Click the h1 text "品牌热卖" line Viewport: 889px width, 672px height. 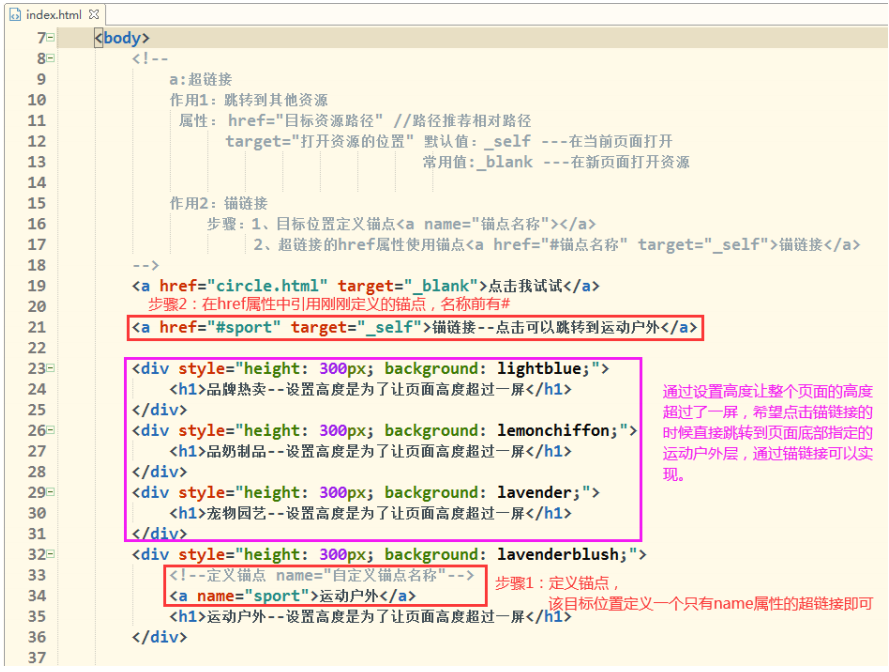click(x=370, y=389)
